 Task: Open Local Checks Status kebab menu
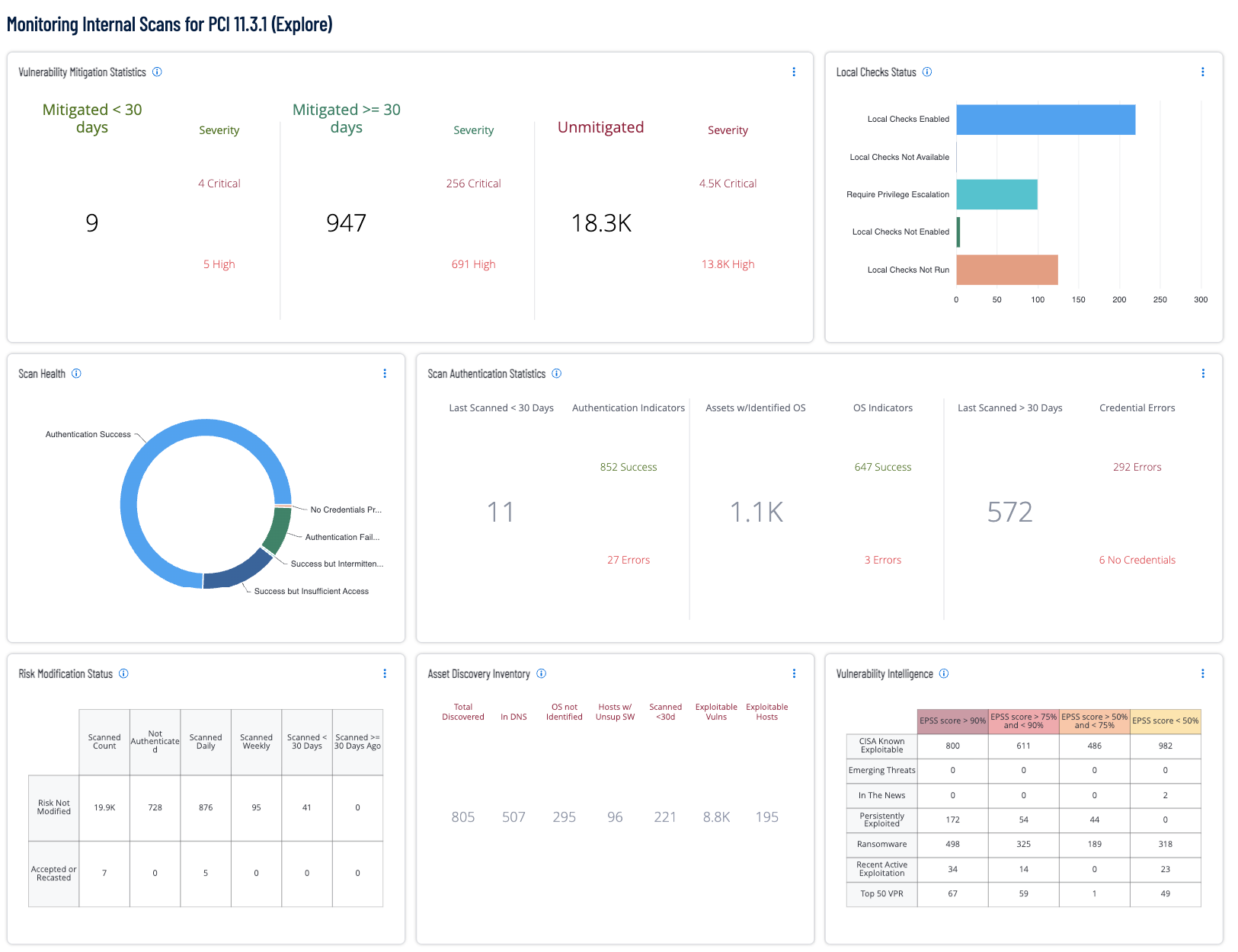pyautogui.click(x=1202, y=72)
